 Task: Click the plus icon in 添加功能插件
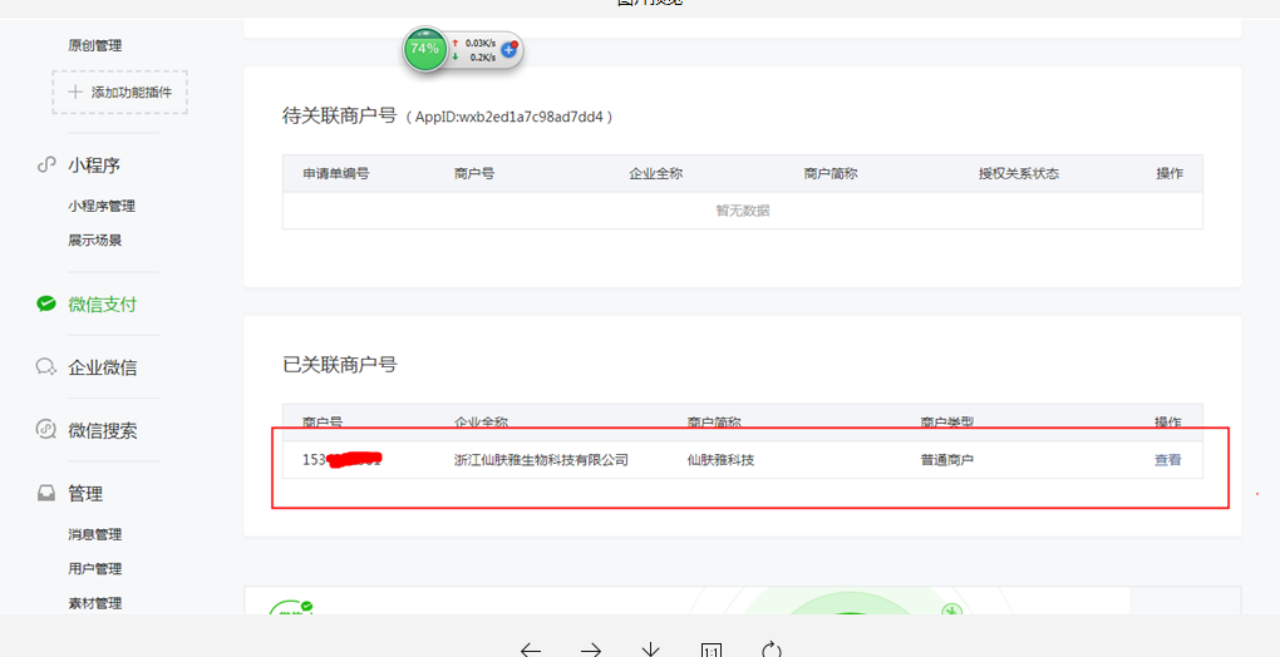(x=75, y=92)
